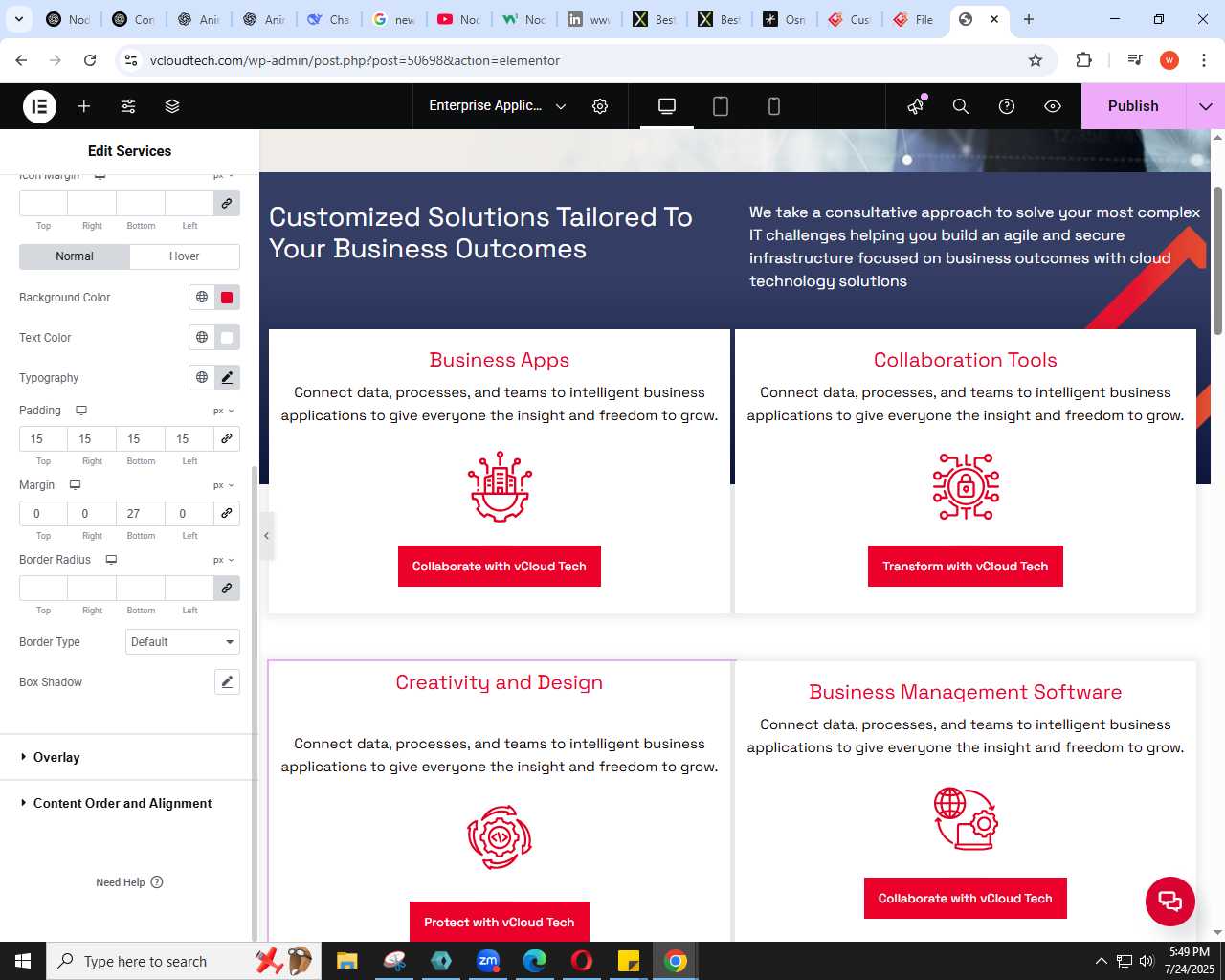Open the publish options arrow
The image size is (1225, 980).
(x=1206, y=106)
